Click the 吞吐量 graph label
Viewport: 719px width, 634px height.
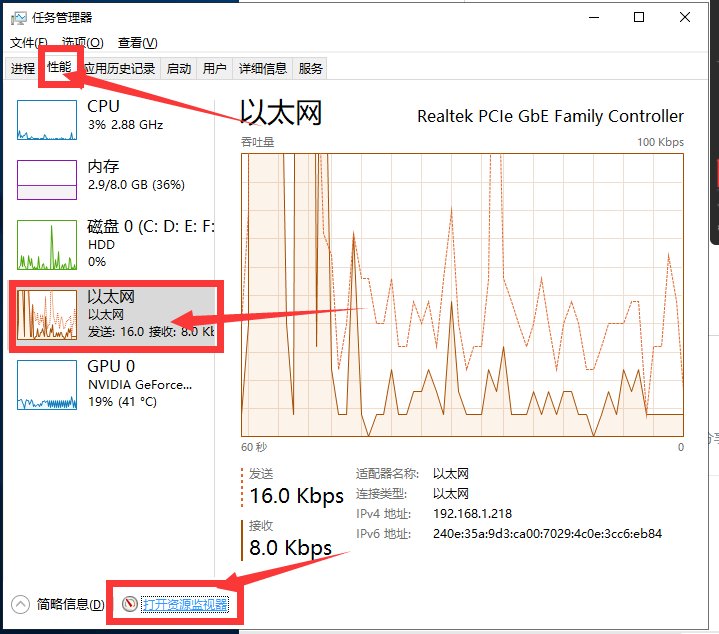[x=258, y=142]
